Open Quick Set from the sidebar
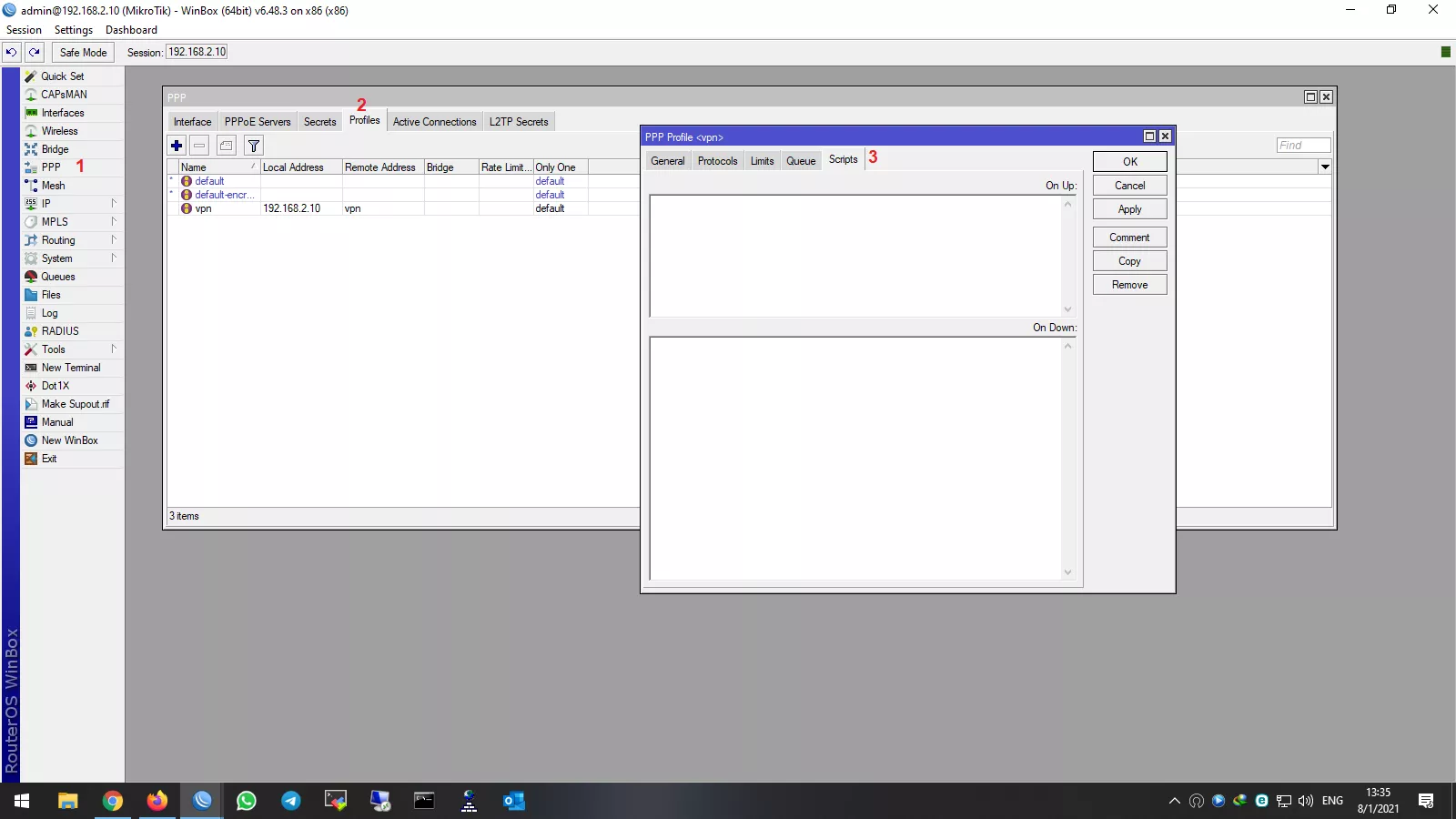 pyautogui.click(x=63, y=76)
